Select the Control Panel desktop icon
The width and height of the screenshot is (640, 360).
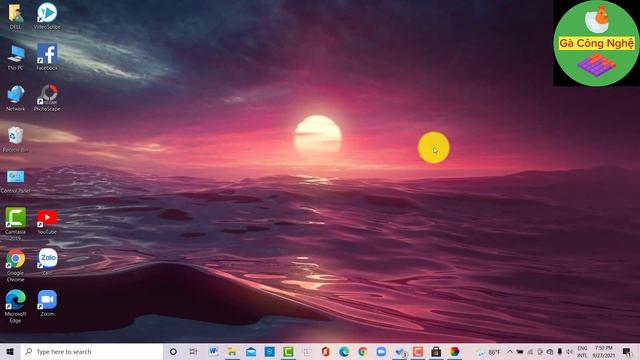(x=16, y=181)
